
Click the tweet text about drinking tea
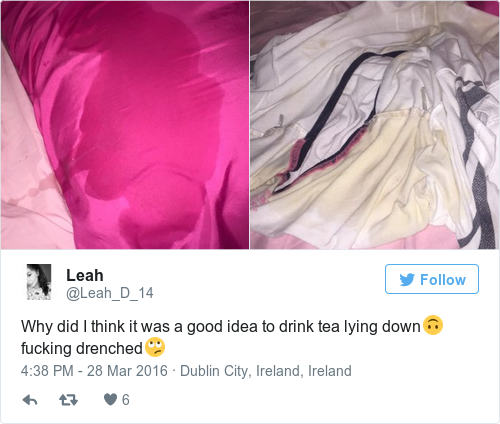(x=232, y=337)
